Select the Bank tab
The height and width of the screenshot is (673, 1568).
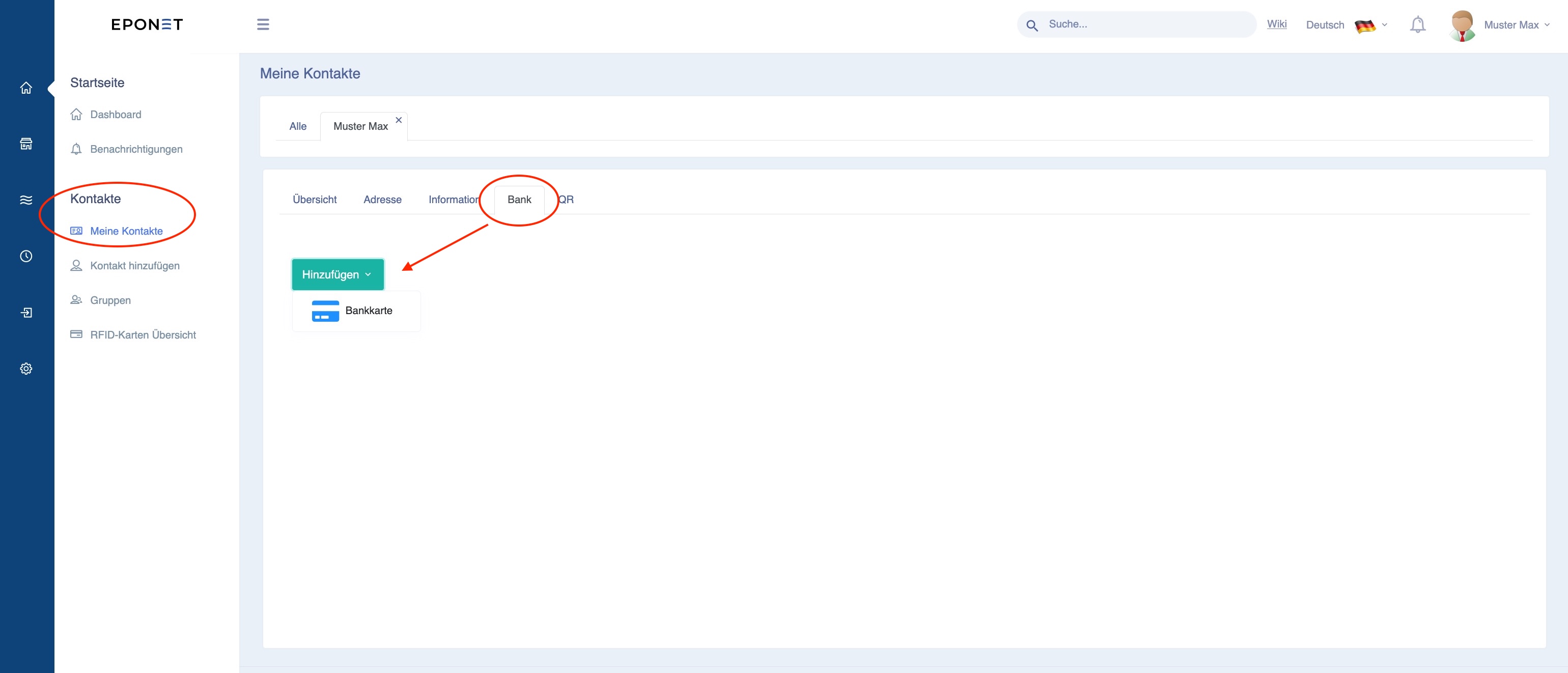519,200
